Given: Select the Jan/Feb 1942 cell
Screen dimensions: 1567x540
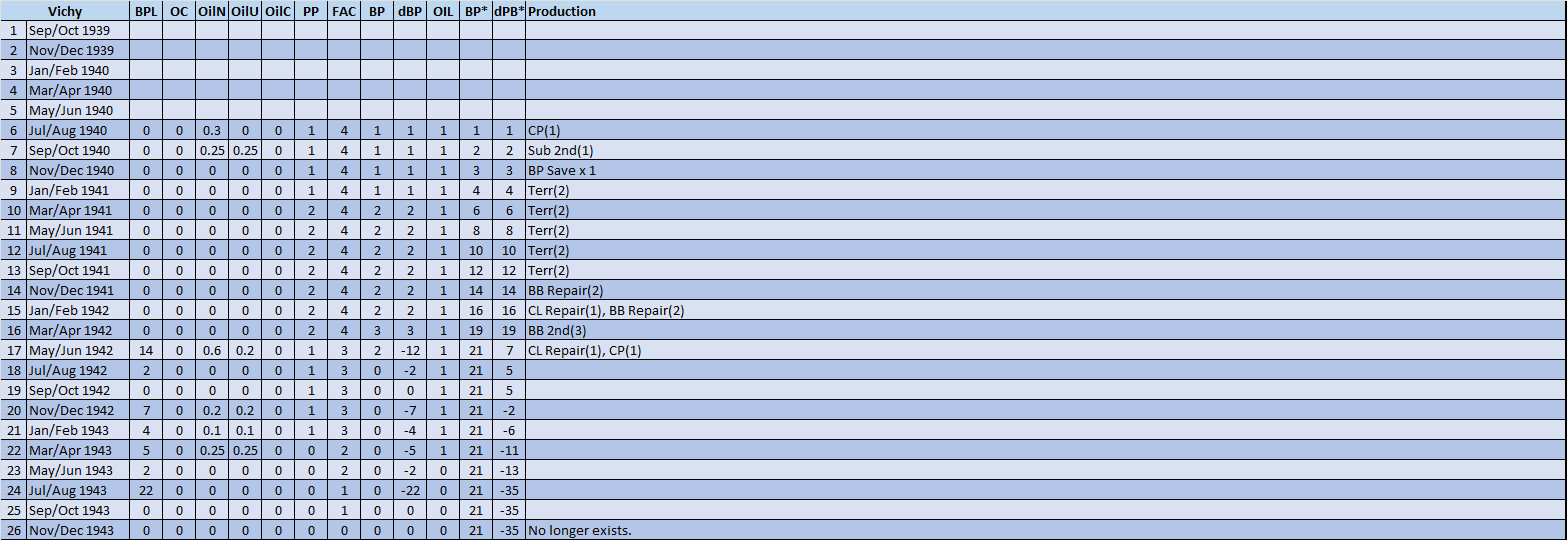Looking at the screenshot, I should [x=78, y=311].
